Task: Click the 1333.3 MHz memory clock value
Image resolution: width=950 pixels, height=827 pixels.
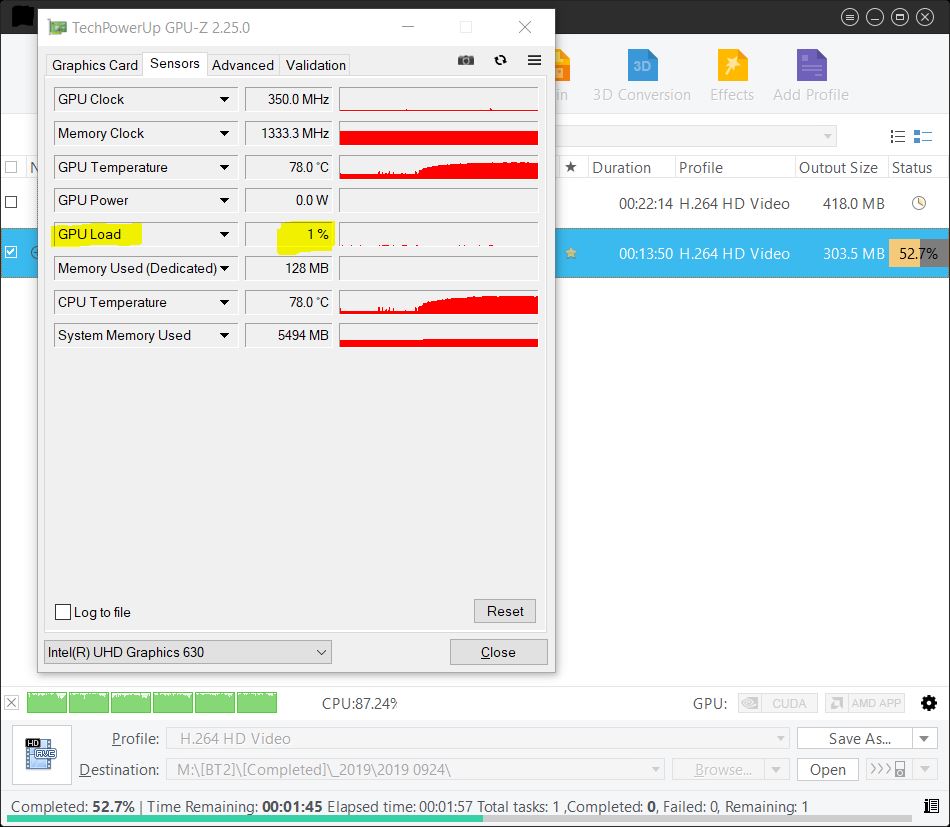Action: point(288,133)
